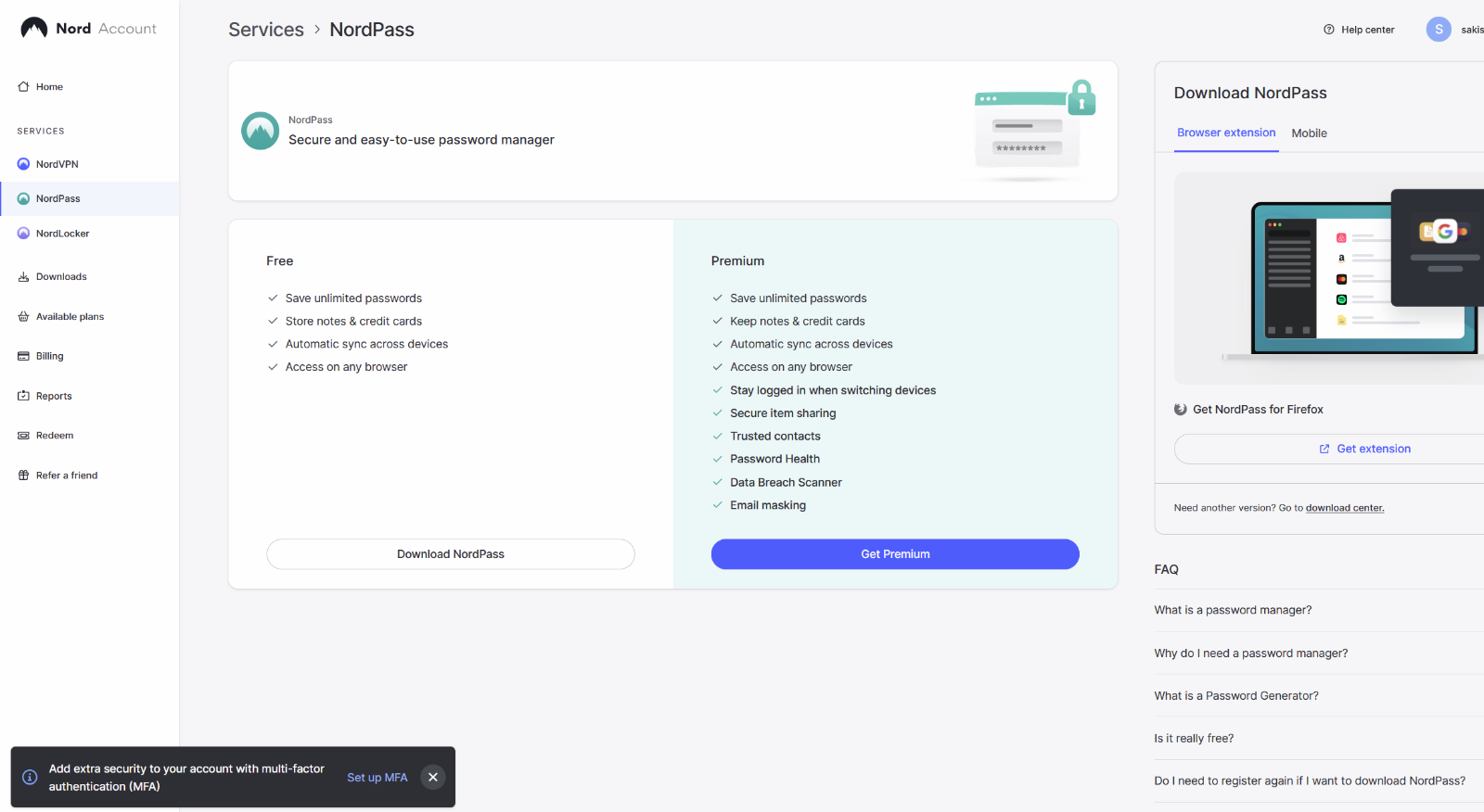
Task: Open Refer a friend
Action: coord(90,476)
